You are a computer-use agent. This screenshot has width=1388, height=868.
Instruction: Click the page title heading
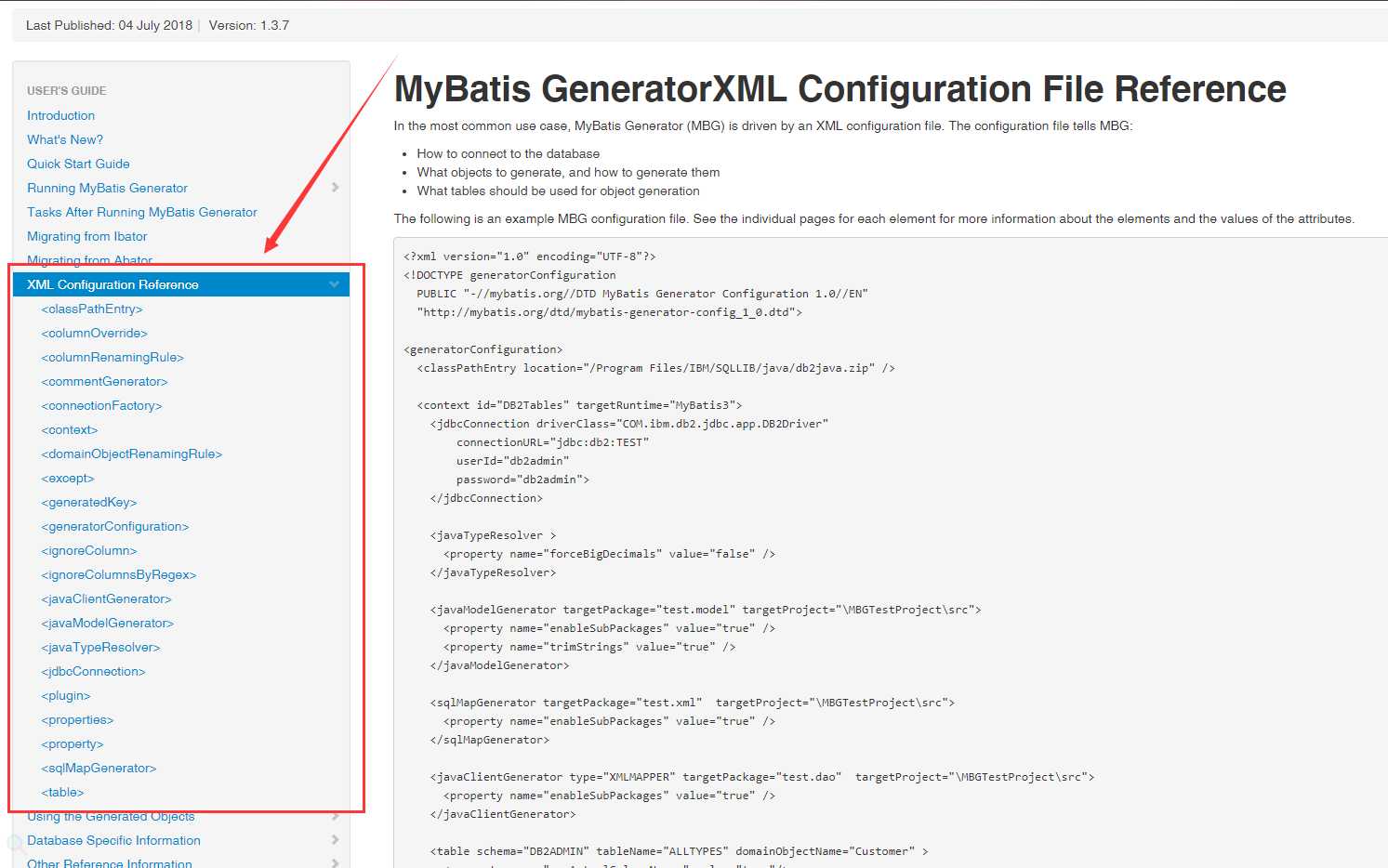[839, 89]
